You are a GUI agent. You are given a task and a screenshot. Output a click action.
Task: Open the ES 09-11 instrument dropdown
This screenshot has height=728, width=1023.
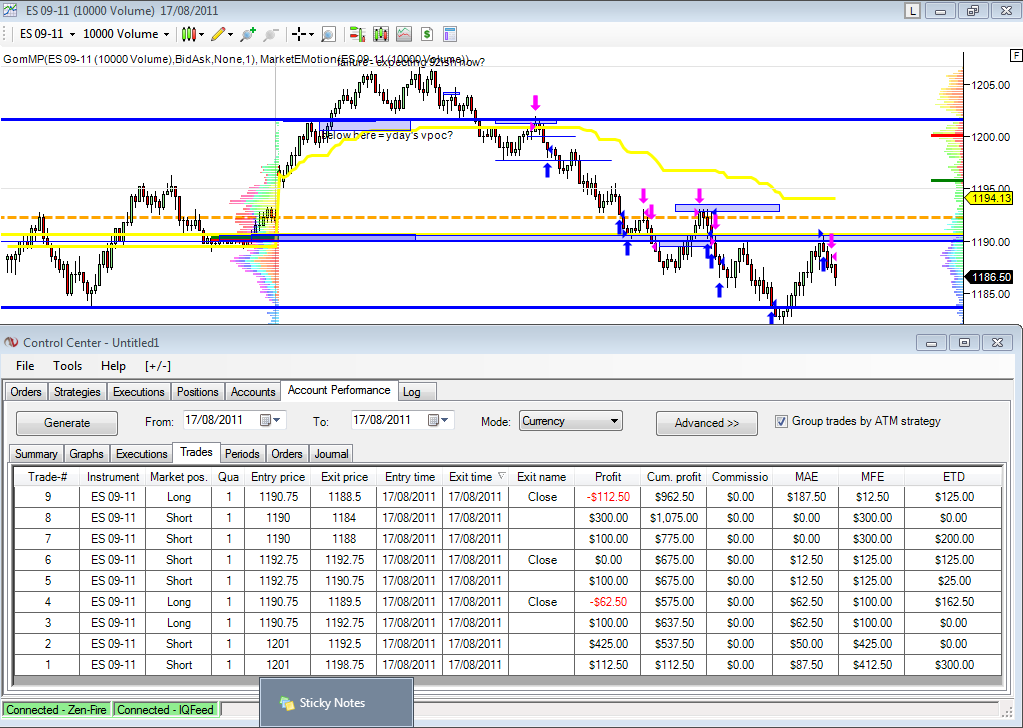click(x=47, y=34)
